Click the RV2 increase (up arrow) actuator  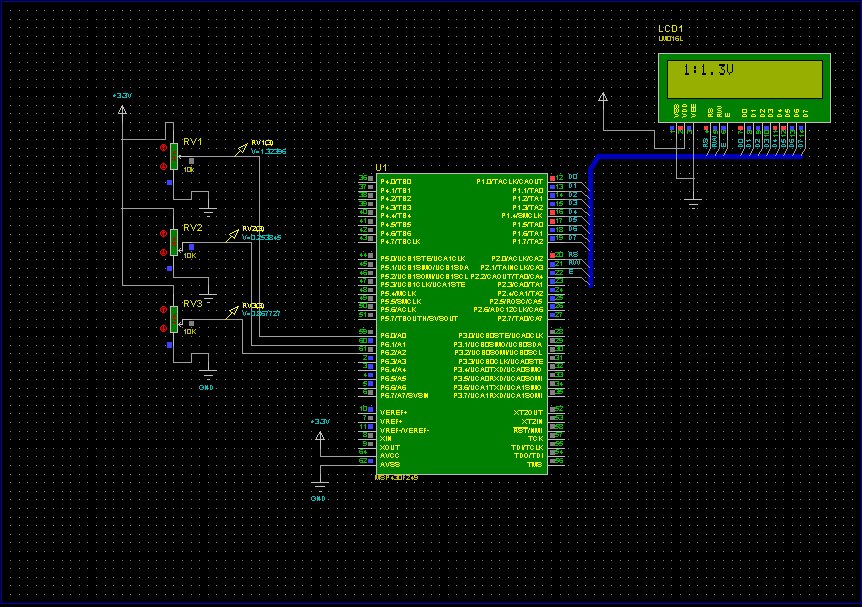163,234
